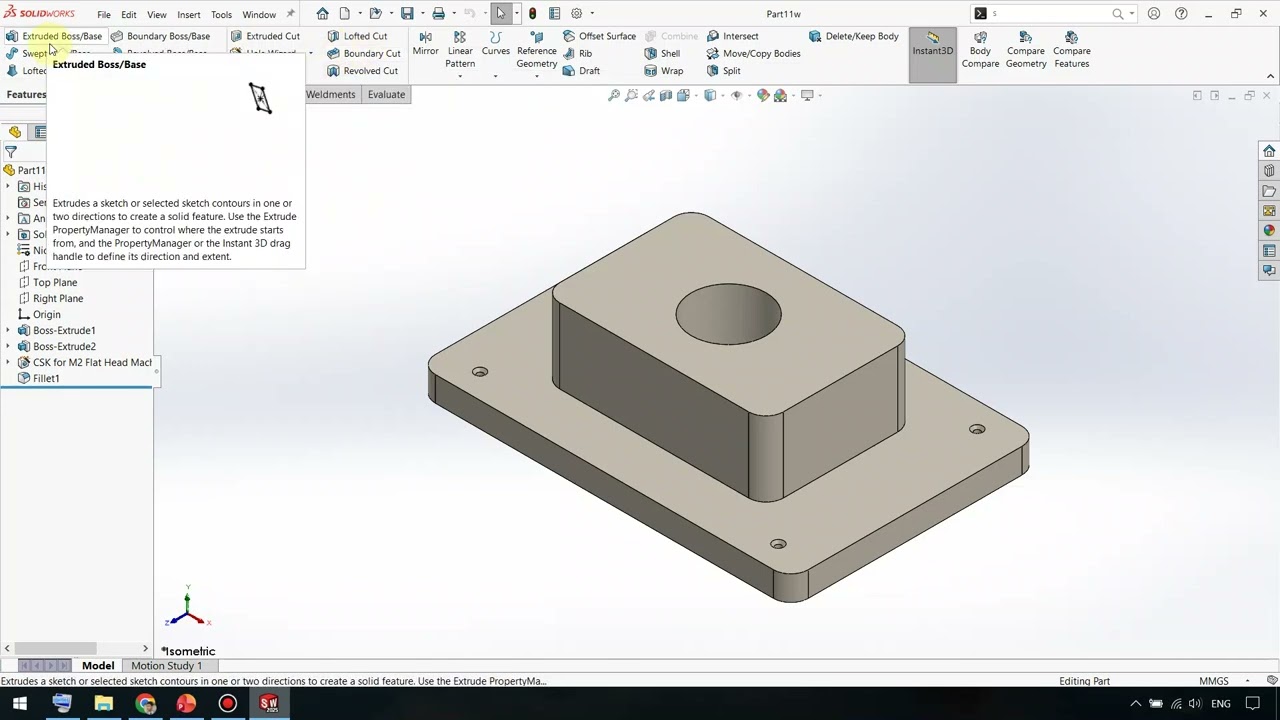Expand the Reference Geometry dropdown arrow
This screenshot has height=720, width=1280.
(537, 76)
